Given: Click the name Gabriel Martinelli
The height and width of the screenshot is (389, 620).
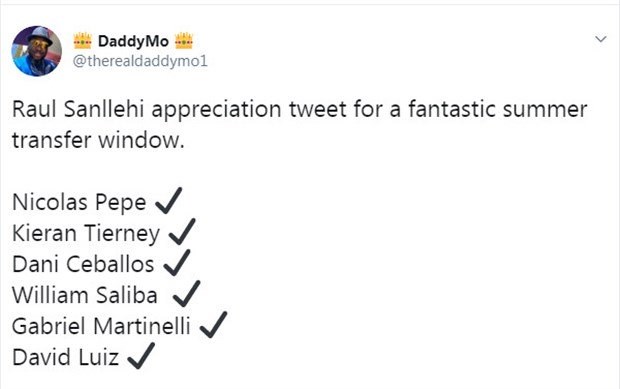Looking at the screenshot, I should pos(101,326).
